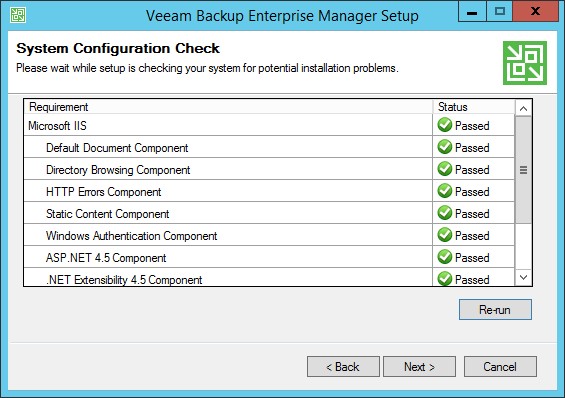Click the scroll down arrow of the requirements list

tap(524, 277)
